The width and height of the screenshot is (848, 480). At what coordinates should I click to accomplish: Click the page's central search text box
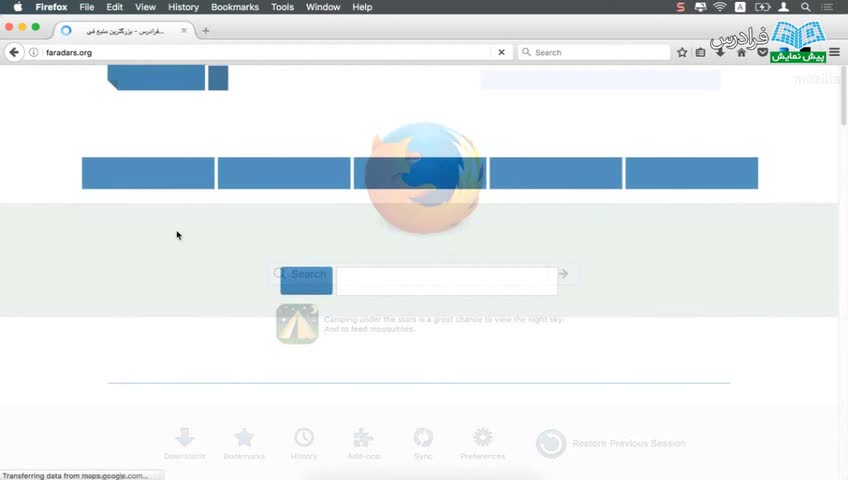pyautogui.click(x=447, y=281)
